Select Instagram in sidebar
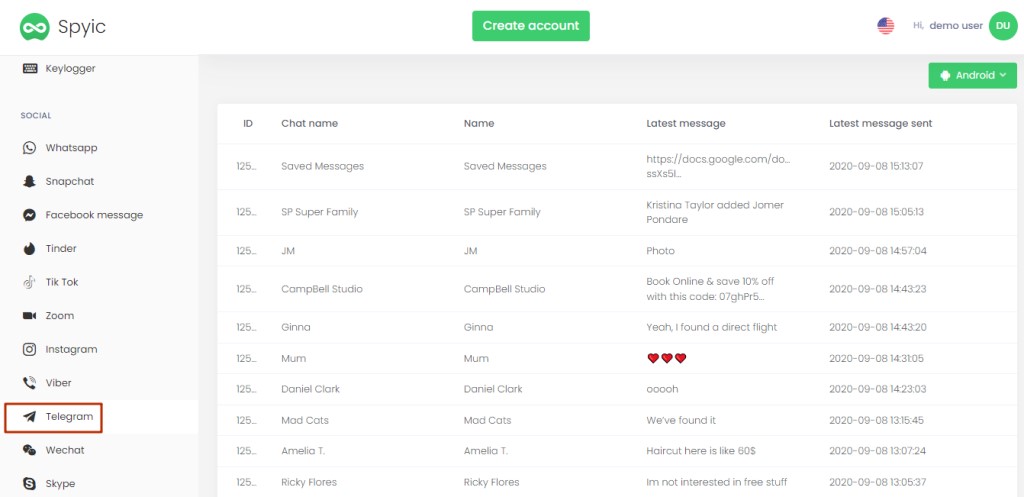1024x497 pixels. (x=71, y=349)
